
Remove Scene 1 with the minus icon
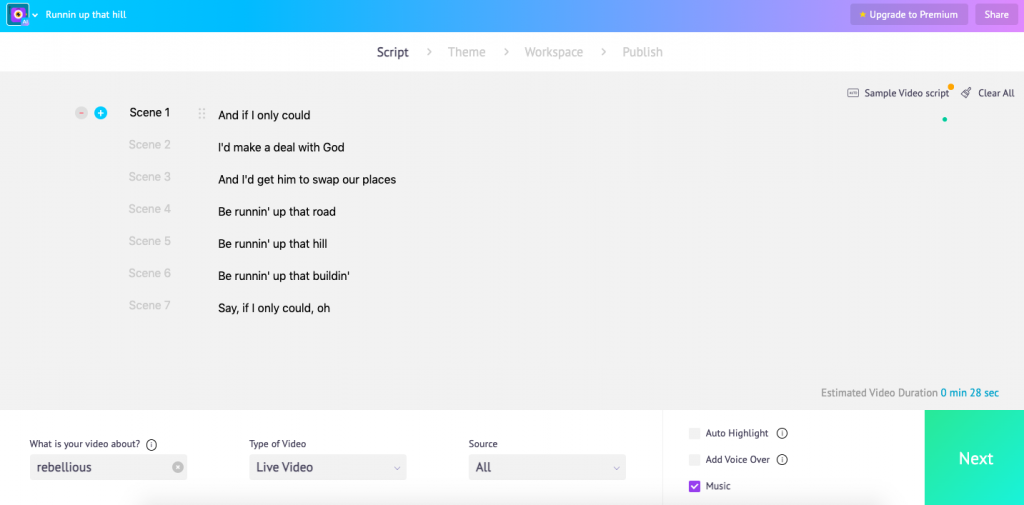[81, 113]
